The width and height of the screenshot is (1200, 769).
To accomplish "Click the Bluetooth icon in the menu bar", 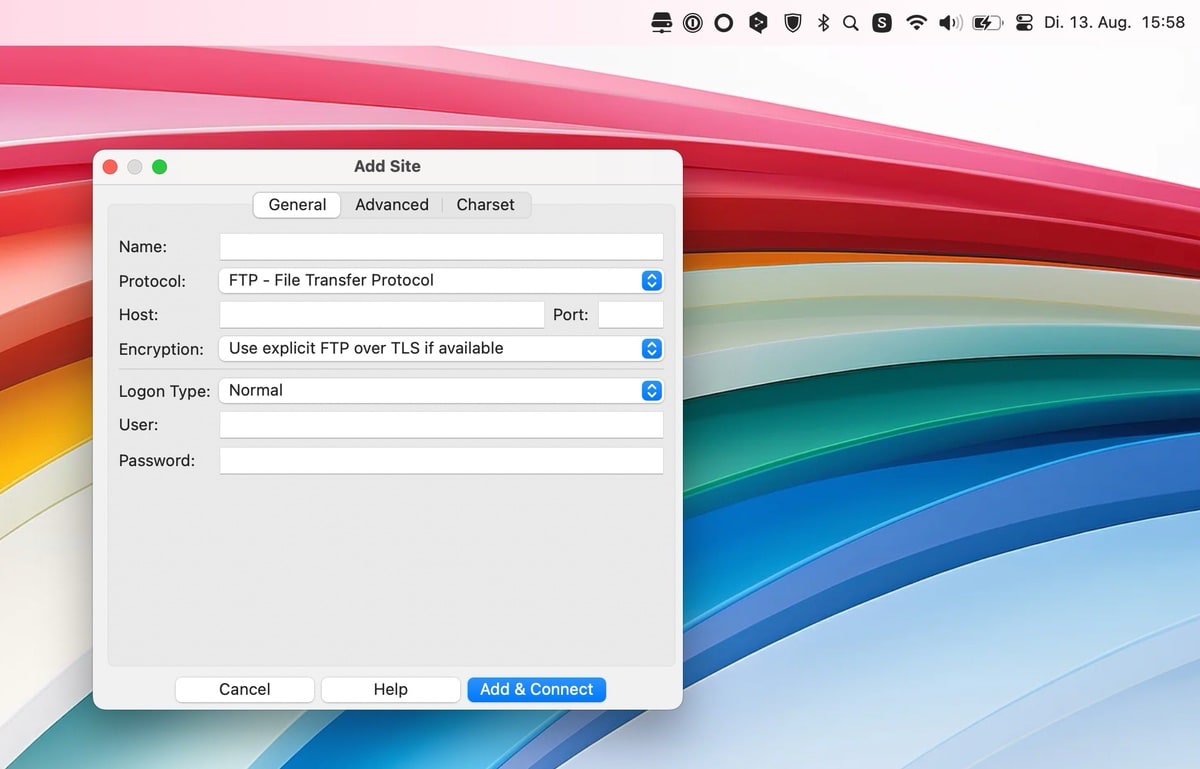I will pos(822,22).
